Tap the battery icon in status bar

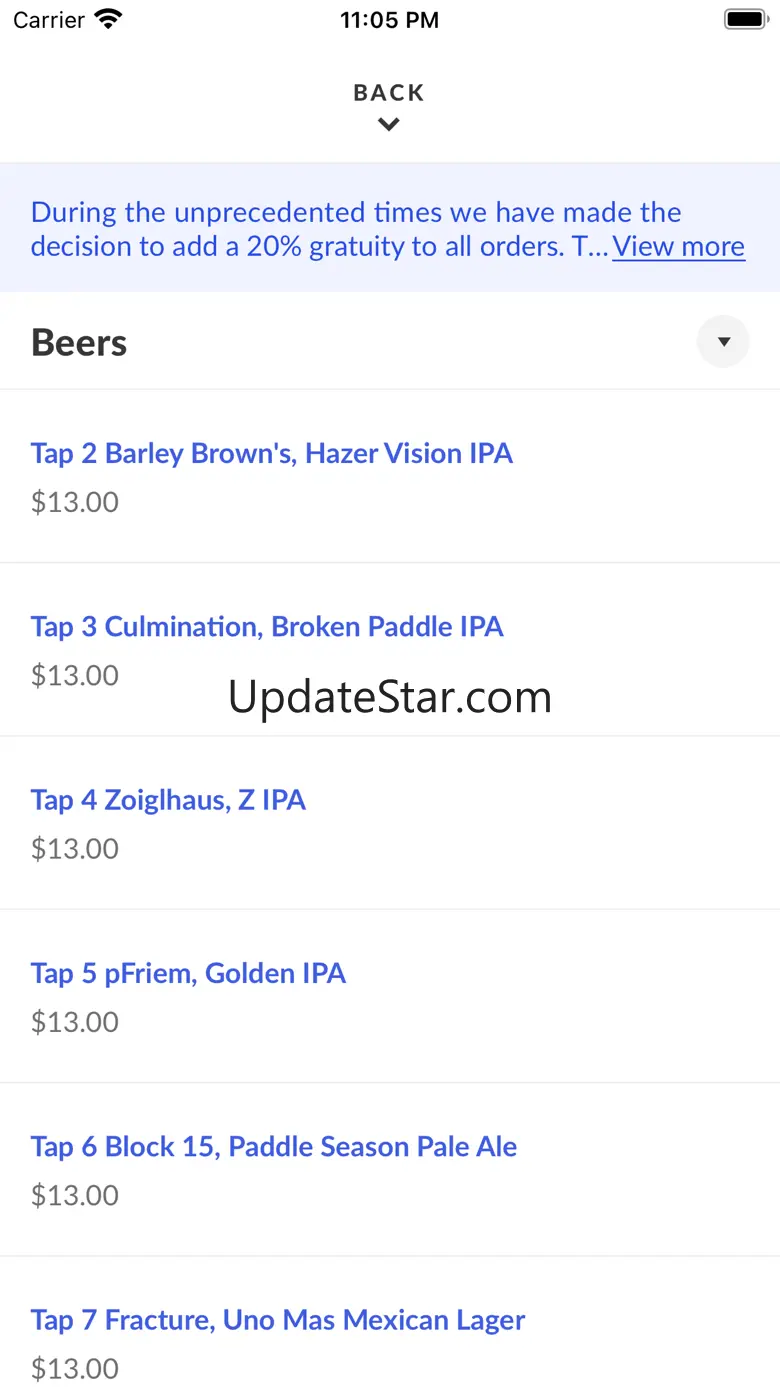744,19
